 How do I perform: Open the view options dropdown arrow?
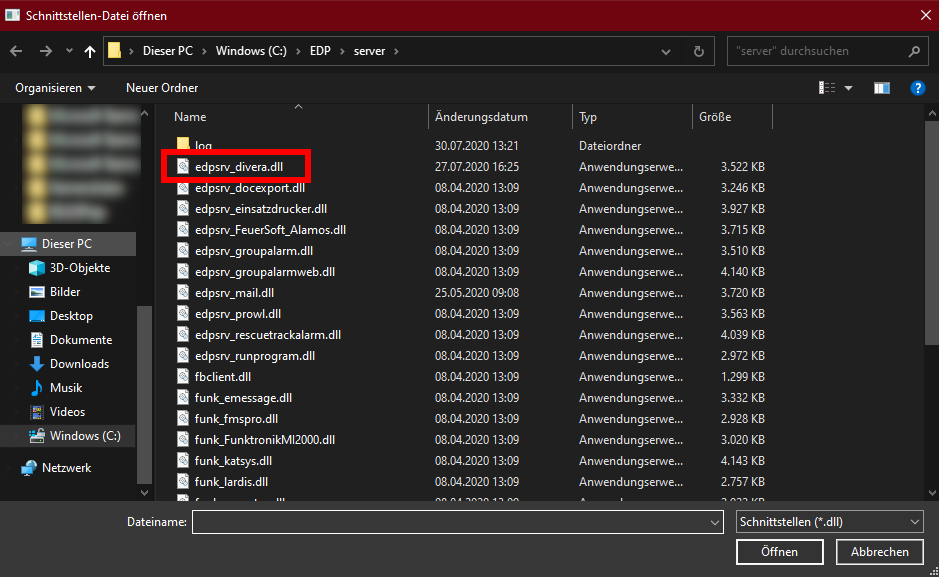pos(849,88)
